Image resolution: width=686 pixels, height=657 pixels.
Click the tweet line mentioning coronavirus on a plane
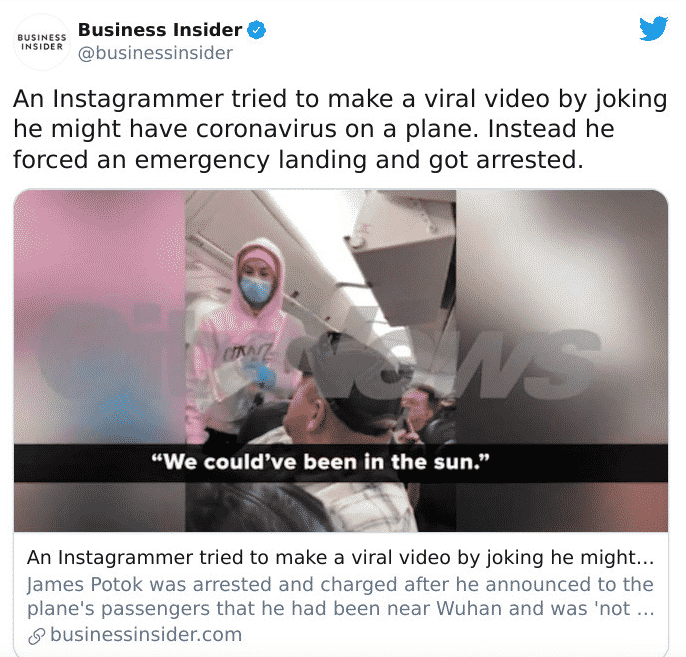point(314,129)
